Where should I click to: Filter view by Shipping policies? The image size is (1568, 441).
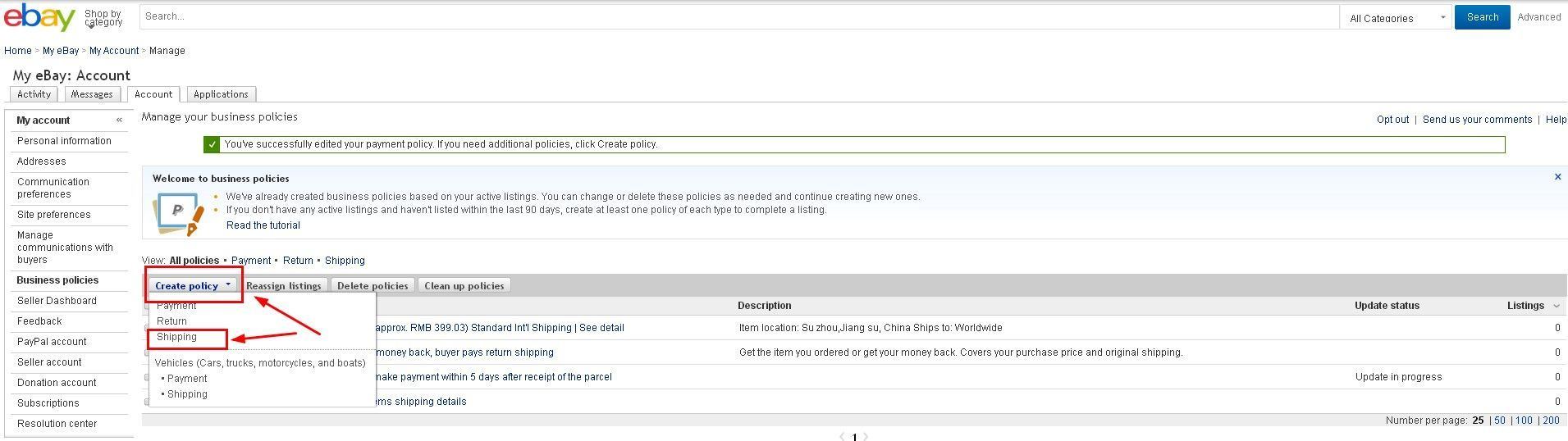(345, 261)
